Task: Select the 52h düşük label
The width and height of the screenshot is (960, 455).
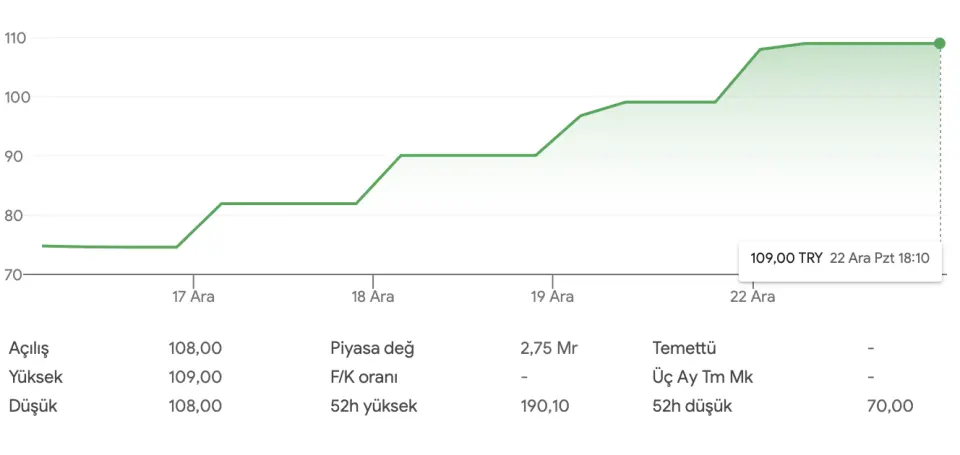Action: 692,406
